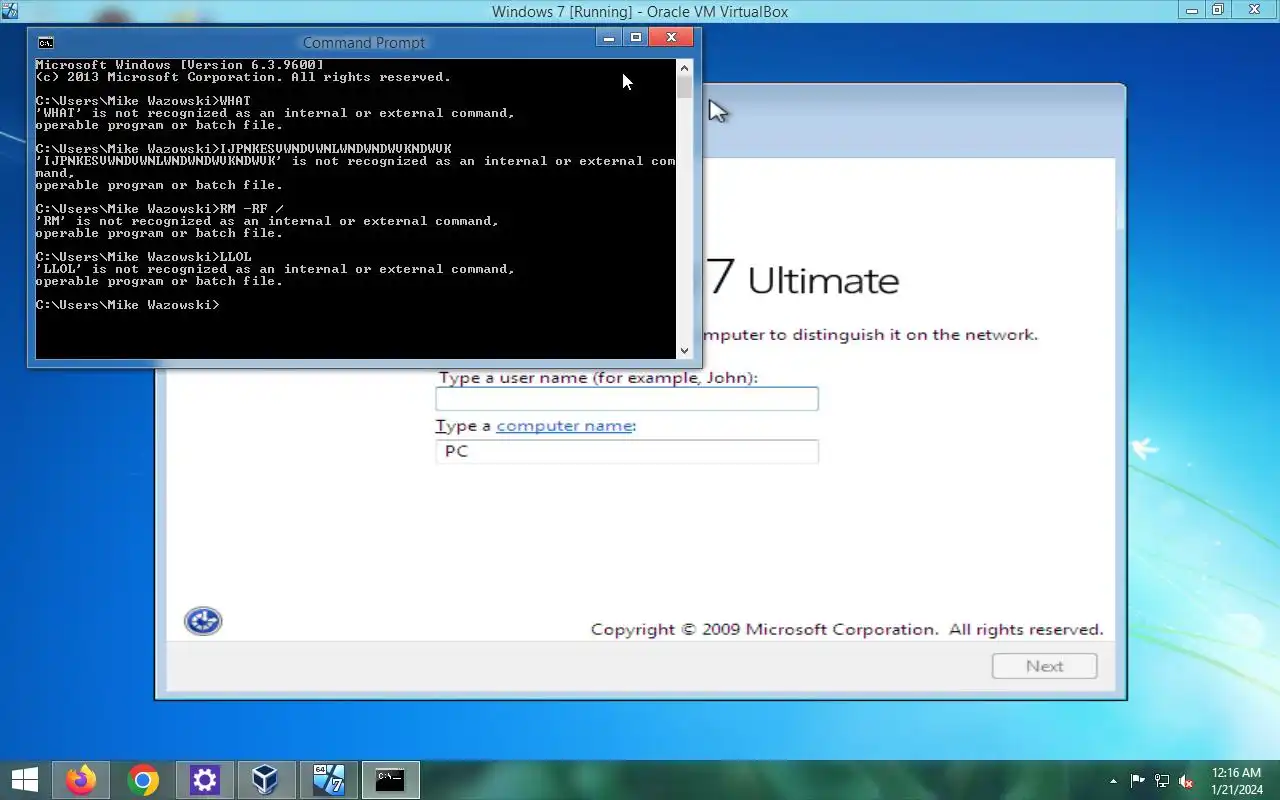
Task: Restore the Oracle VM VirtualBox window
Action: point(1217,10)
